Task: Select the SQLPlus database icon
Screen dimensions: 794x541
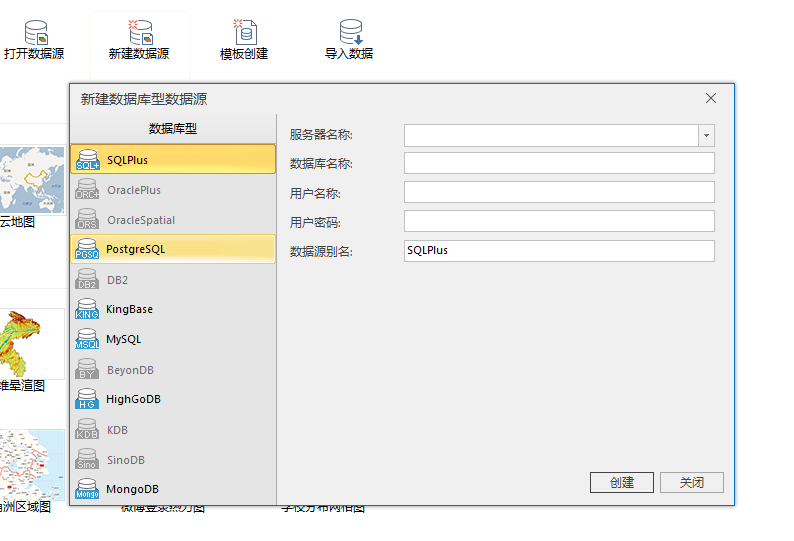Action: pyautogui.click(x=87, y=160)
